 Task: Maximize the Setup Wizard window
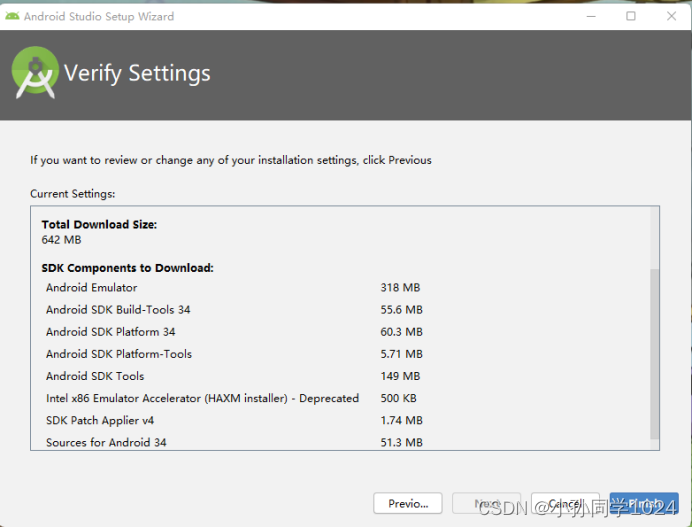tap(631, 16)
